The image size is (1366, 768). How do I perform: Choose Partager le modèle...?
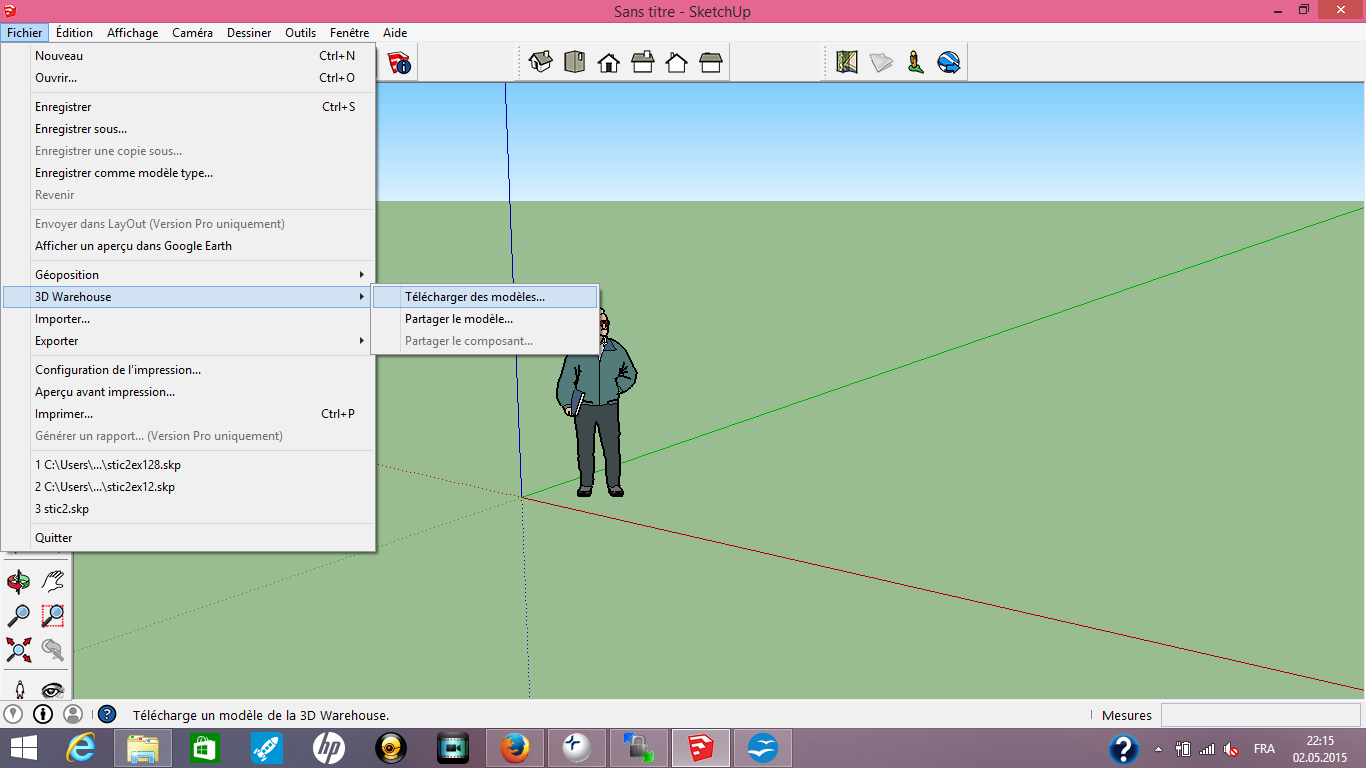484,319
